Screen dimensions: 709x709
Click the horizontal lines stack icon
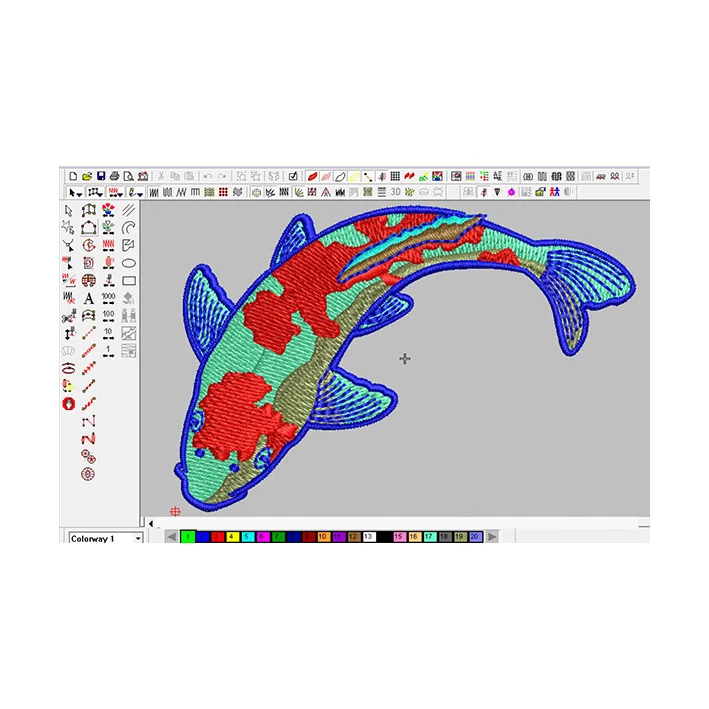coord(382,192)
